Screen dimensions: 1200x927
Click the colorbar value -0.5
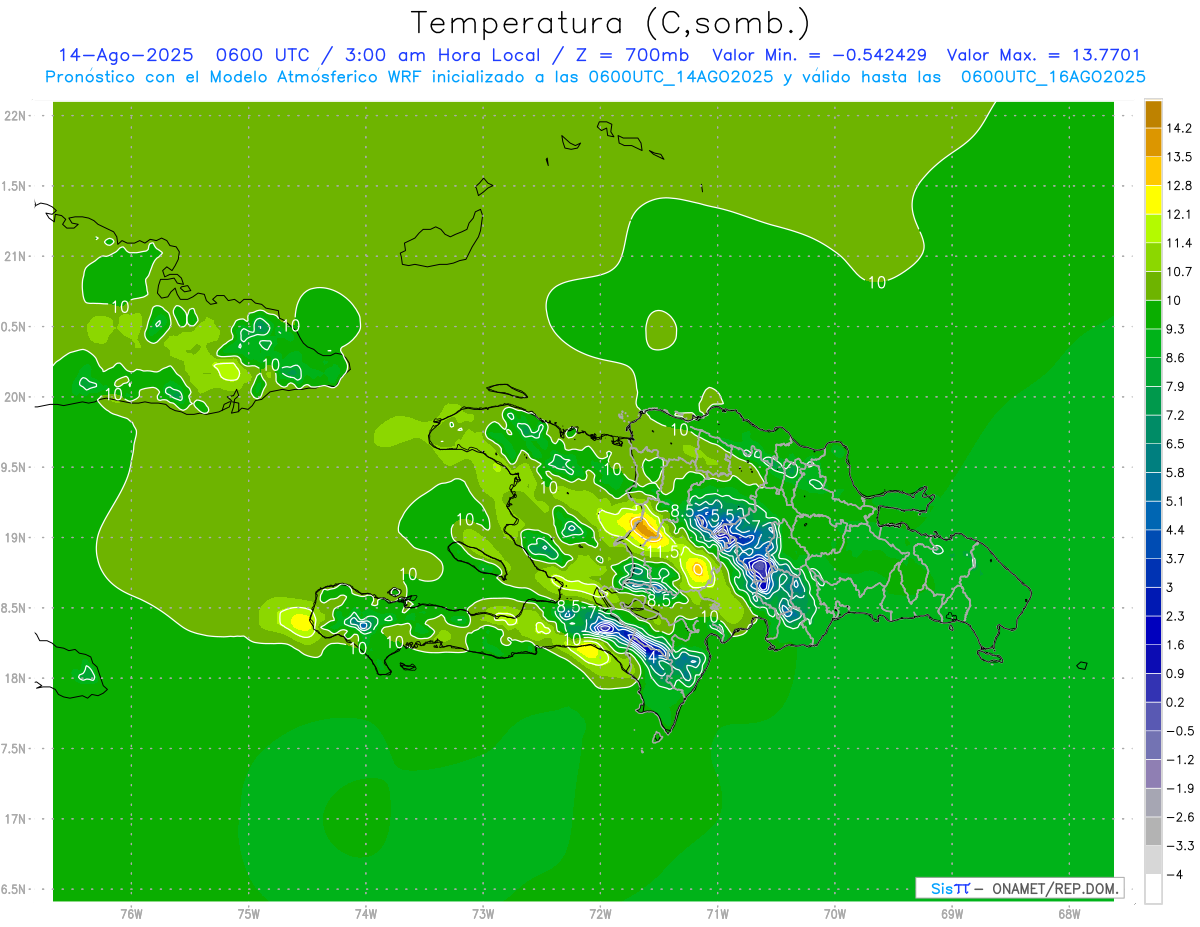coord(1180,730)
